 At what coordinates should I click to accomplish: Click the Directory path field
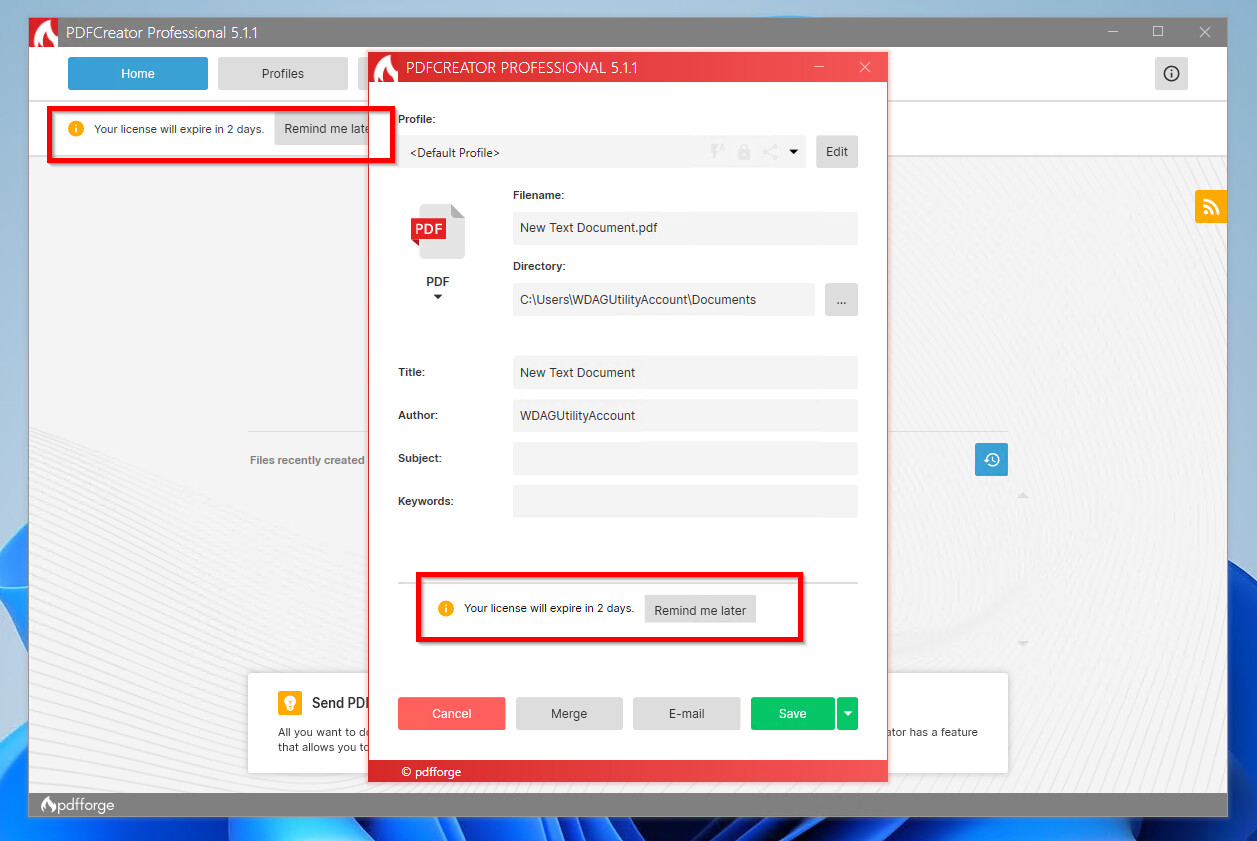point(664,300)
